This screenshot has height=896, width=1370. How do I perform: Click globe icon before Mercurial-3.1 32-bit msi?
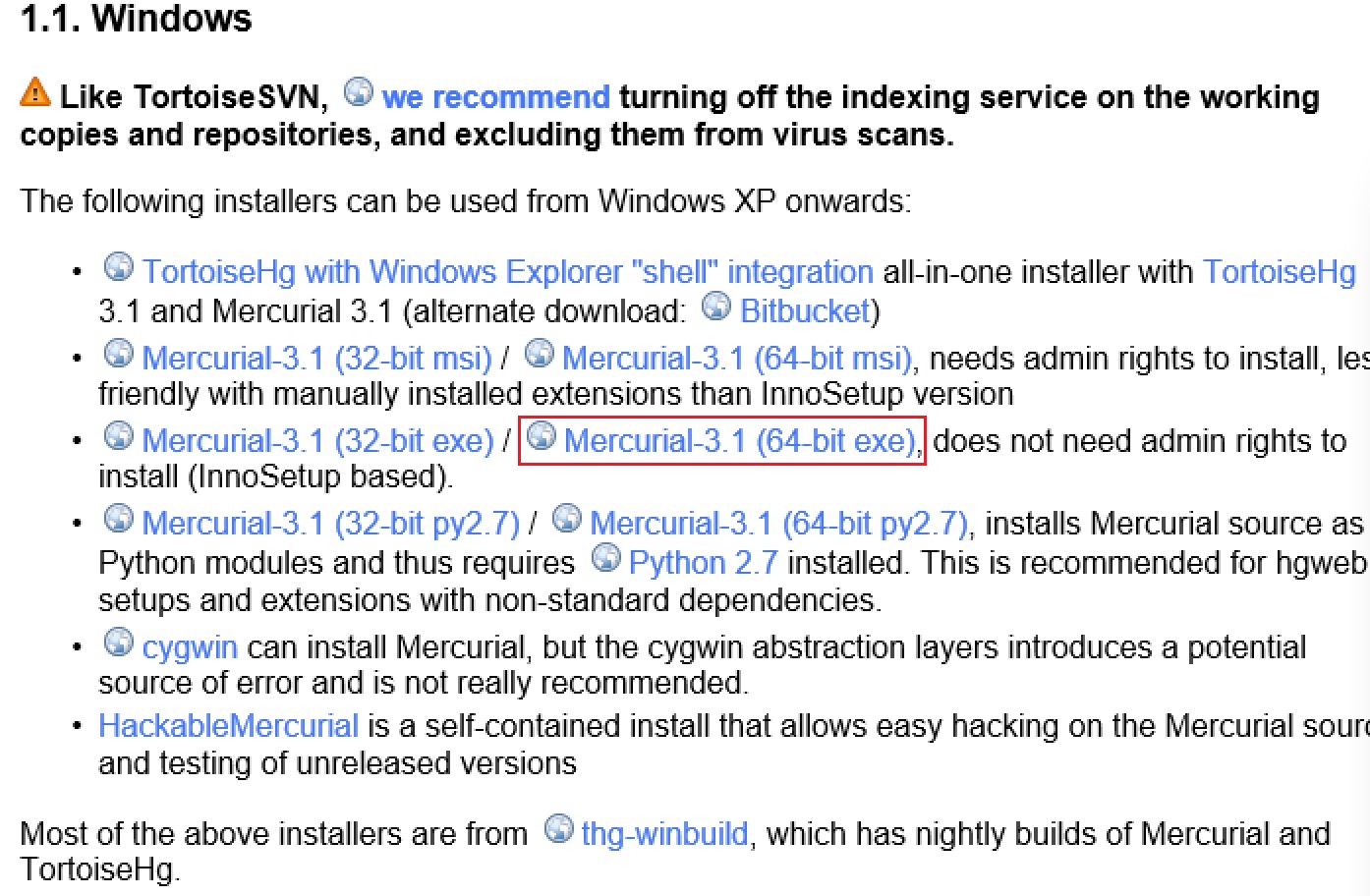(x=118, y=354)
